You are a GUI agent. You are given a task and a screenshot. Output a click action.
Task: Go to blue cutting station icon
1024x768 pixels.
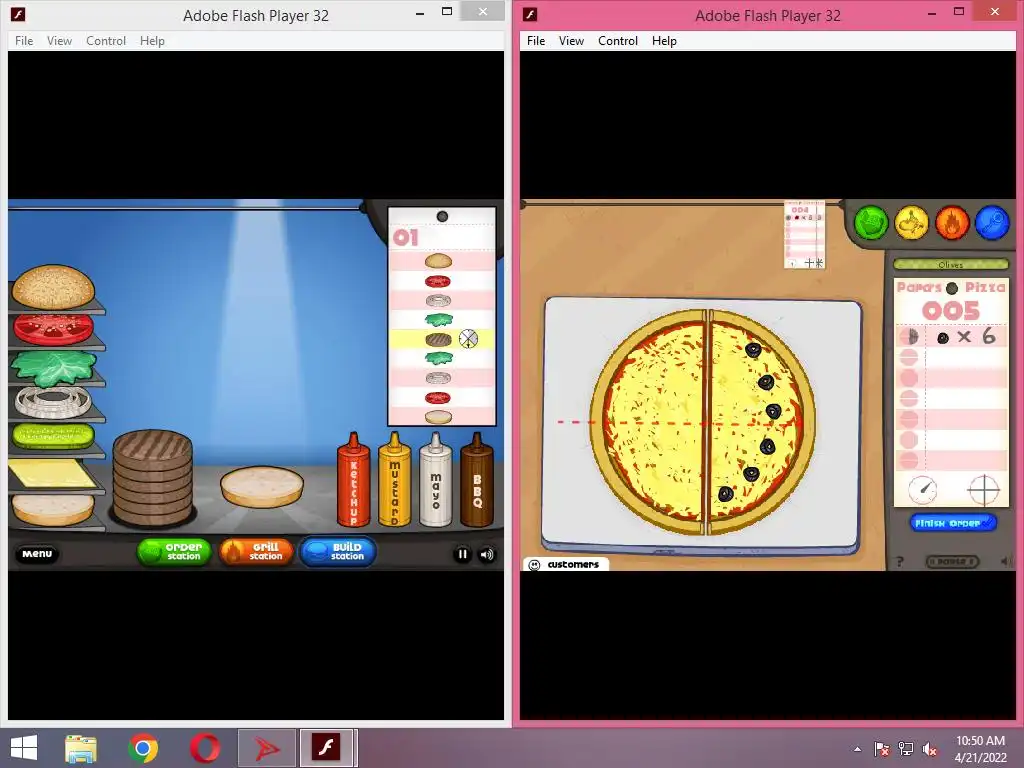click(992, 223)
